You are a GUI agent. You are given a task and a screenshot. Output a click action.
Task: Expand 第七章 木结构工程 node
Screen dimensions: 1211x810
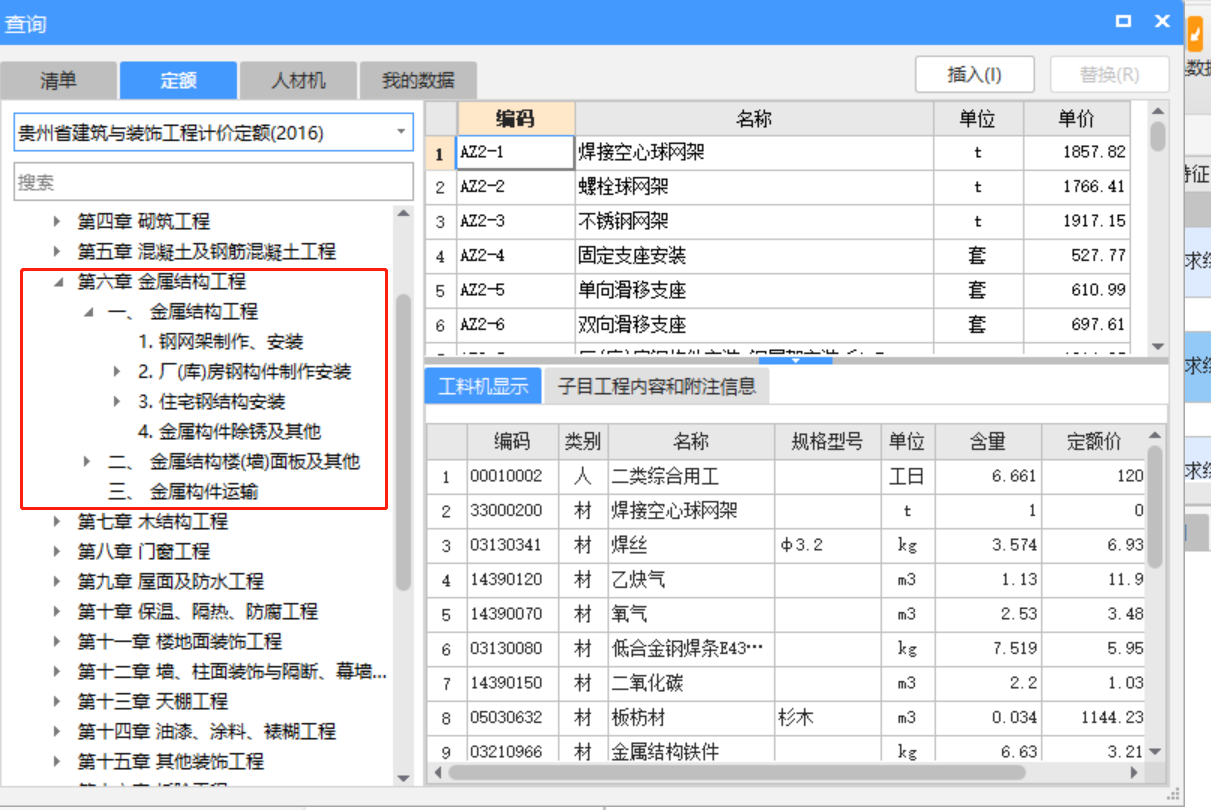point(57,522)
